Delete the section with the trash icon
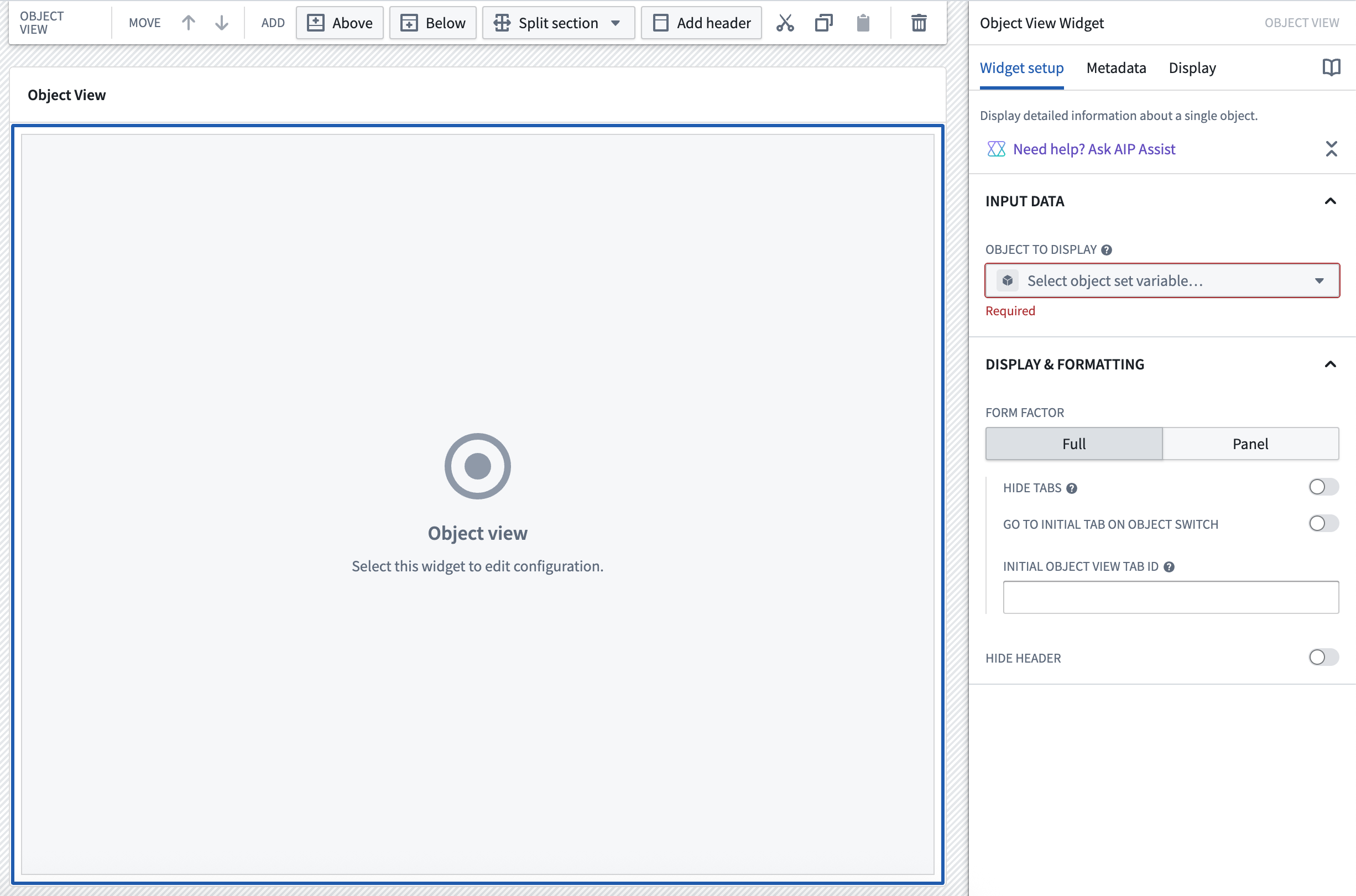The height and width of the screenshot is (896, 1356). pos(919,23)
